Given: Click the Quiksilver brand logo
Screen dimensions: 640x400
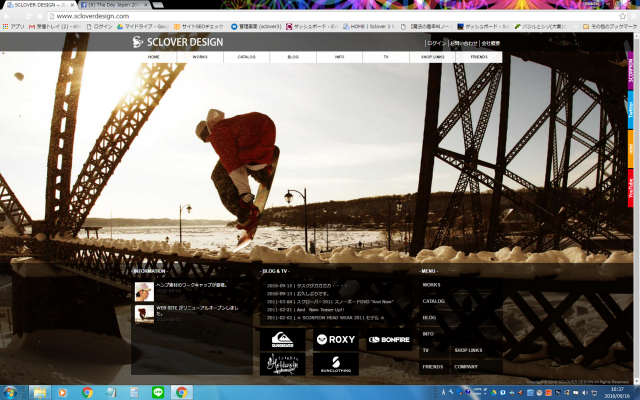Looking at the screenshot, I should click(282, 340).
